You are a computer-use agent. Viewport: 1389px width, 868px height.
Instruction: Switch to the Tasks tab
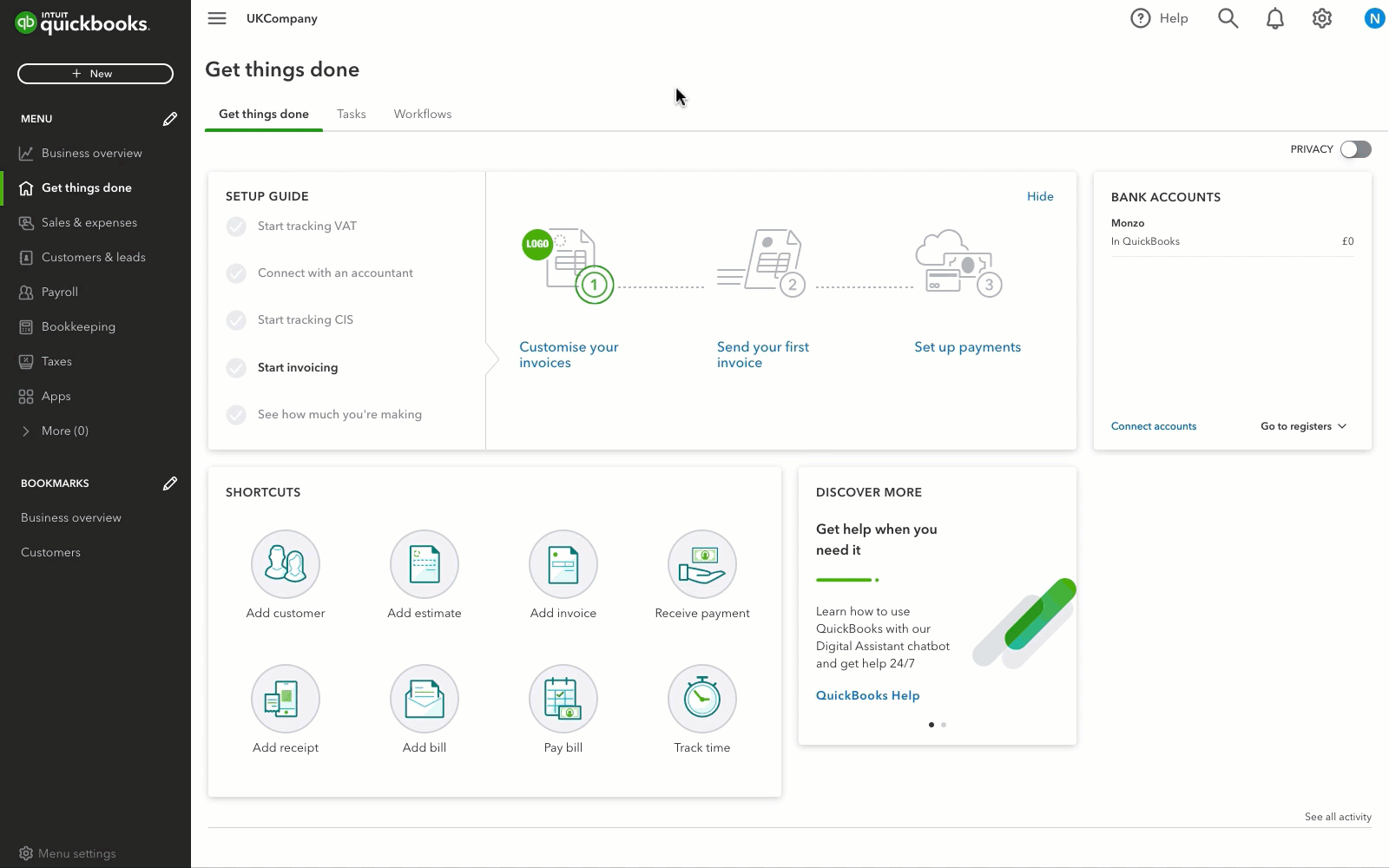click(352, 114)
